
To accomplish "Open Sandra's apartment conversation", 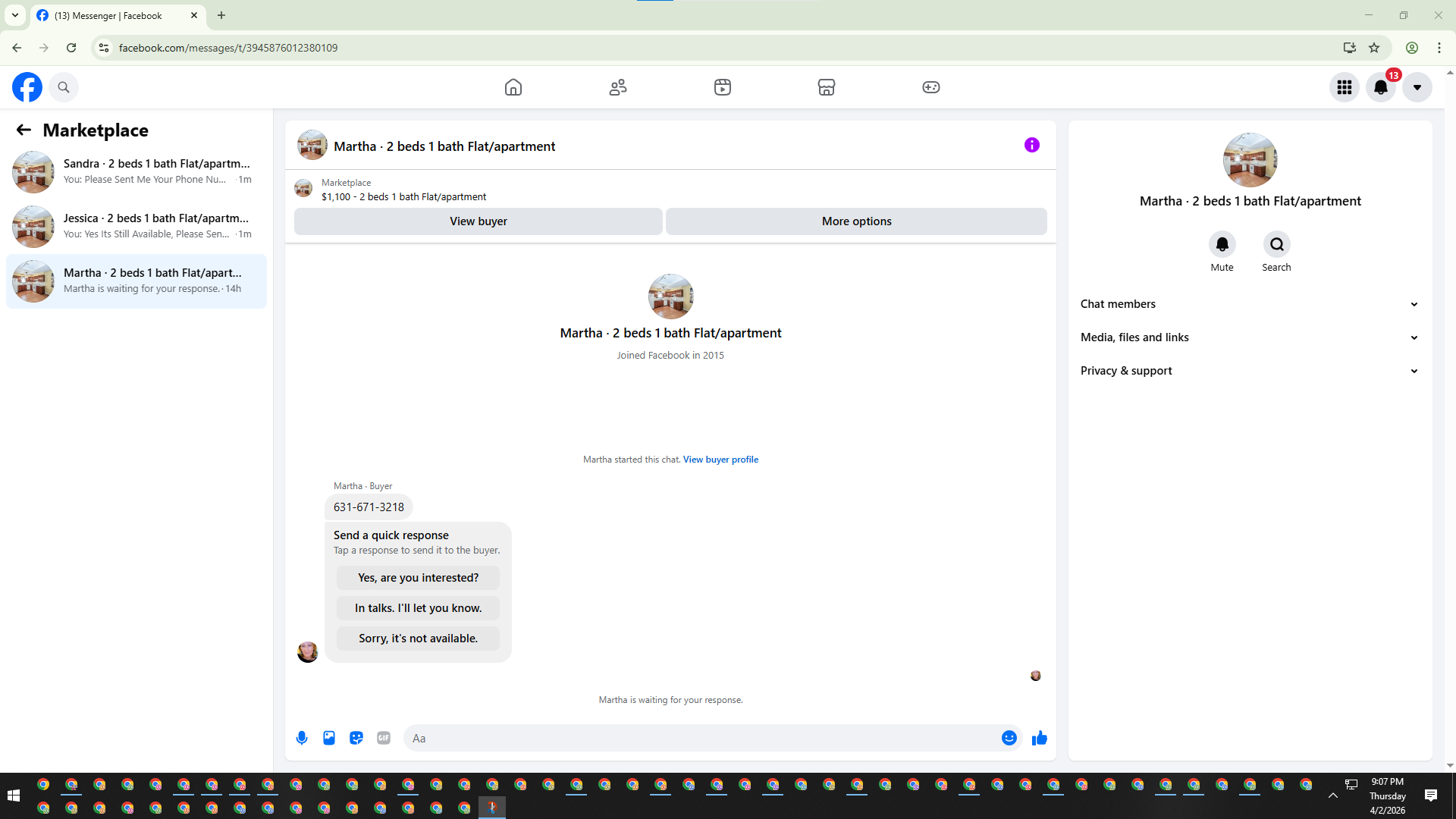I will (x=136, y=171).
